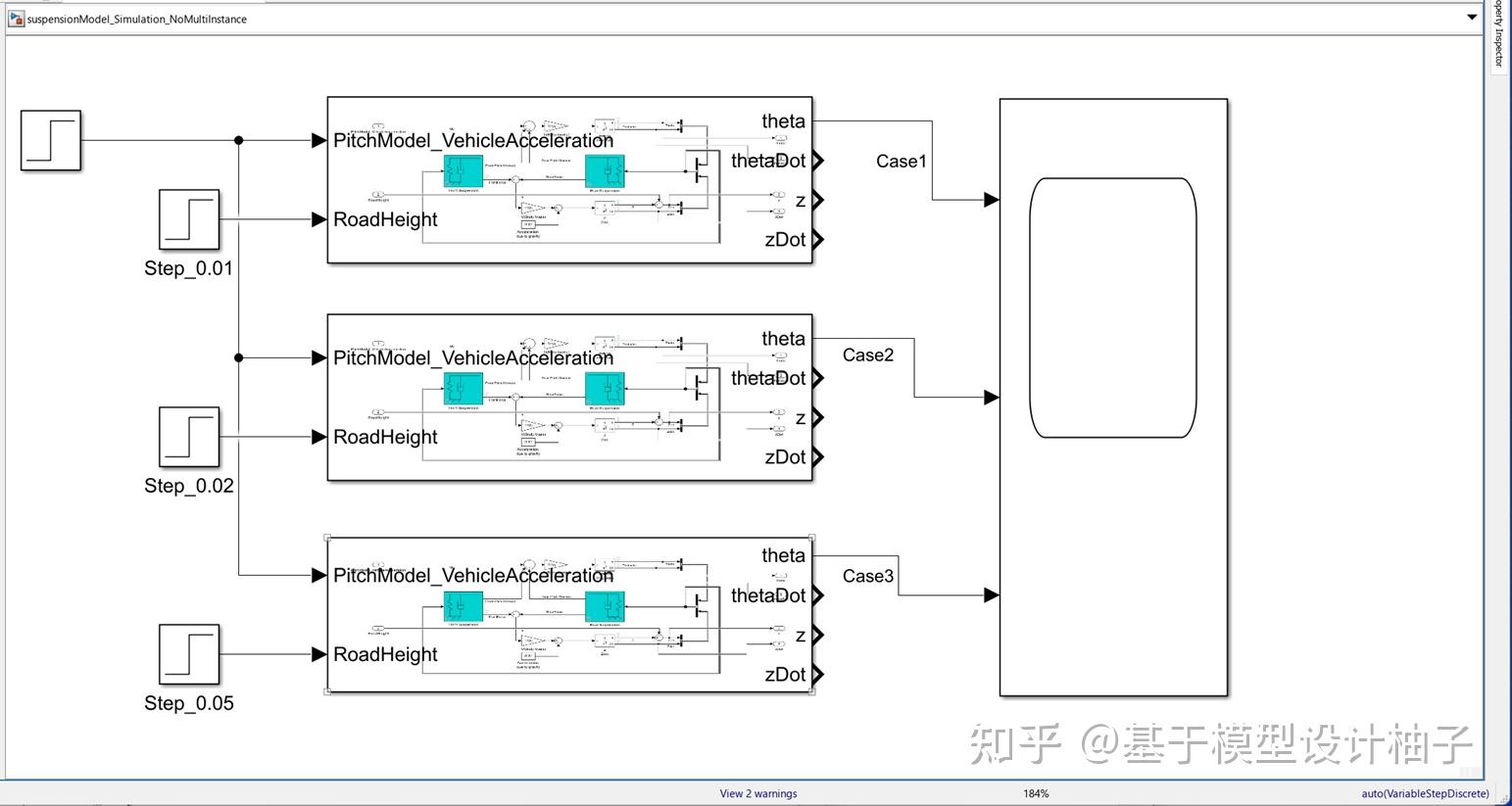Select the Step_0.01 source block
This screenshot has height=806, width=1512.
pos(187,220)
